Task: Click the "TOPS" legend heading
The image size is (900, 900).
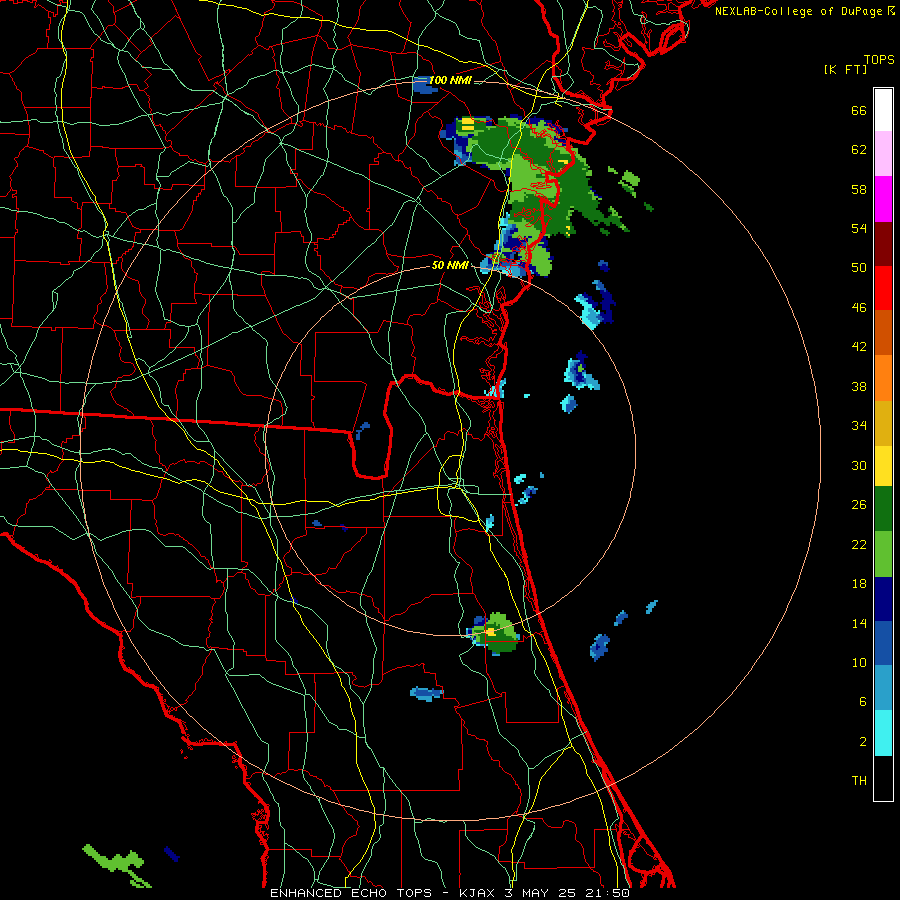Action: [x=879, y=60]
